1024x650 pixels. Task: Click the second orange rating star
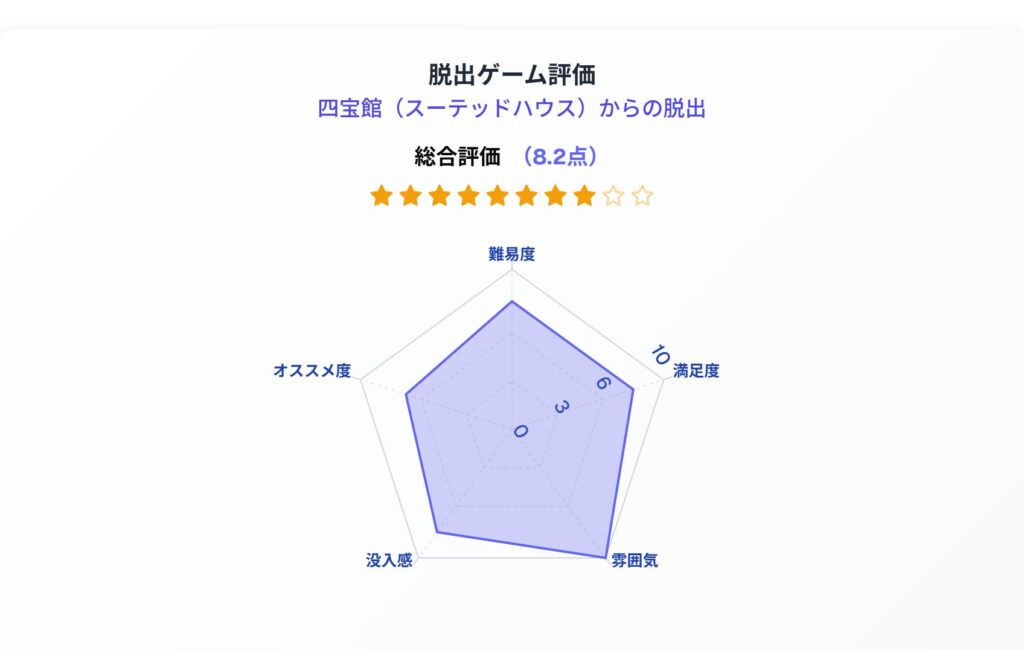(x=410, y=195)
